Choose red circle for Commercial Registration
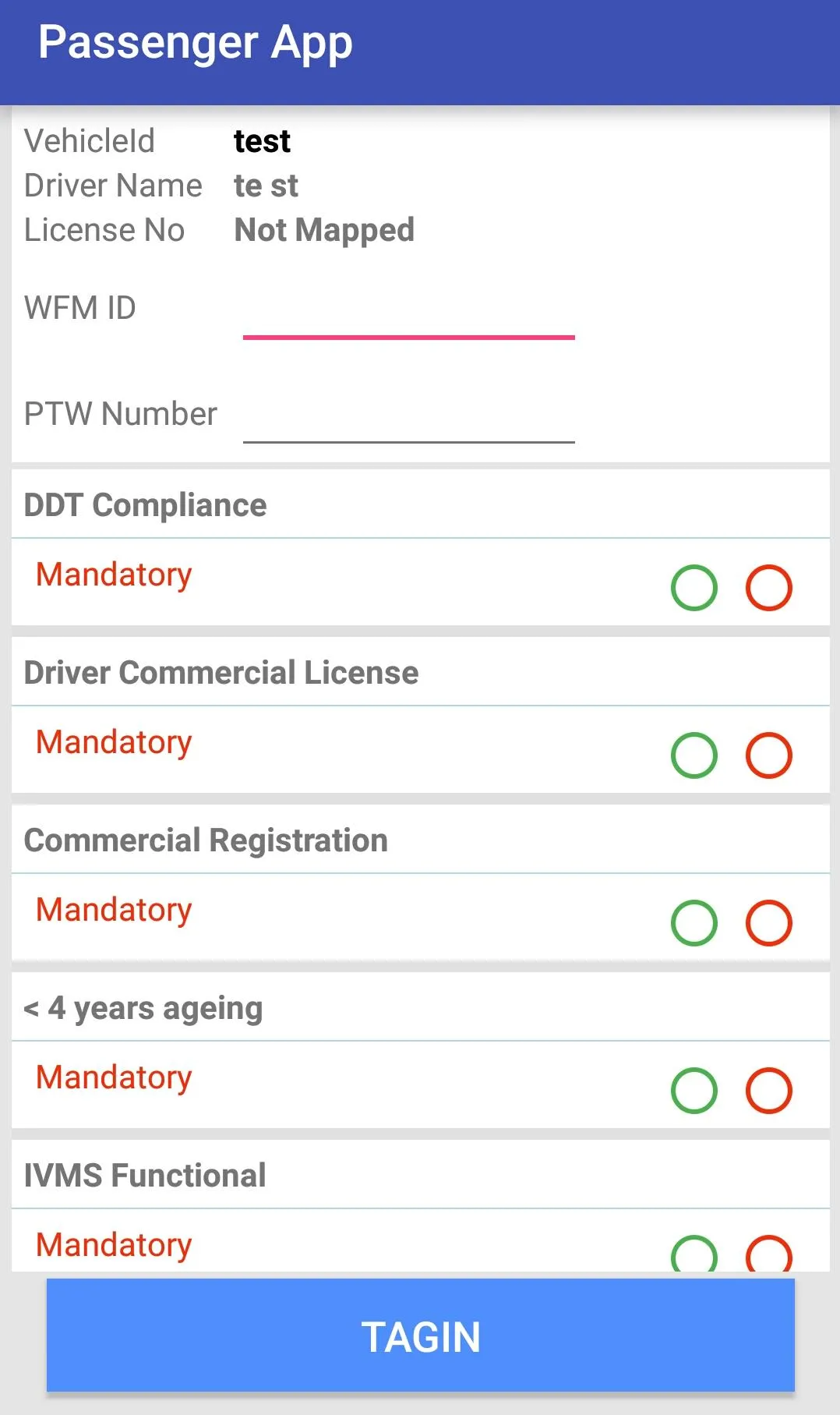 pyautogui.click(x=768, y=923)
